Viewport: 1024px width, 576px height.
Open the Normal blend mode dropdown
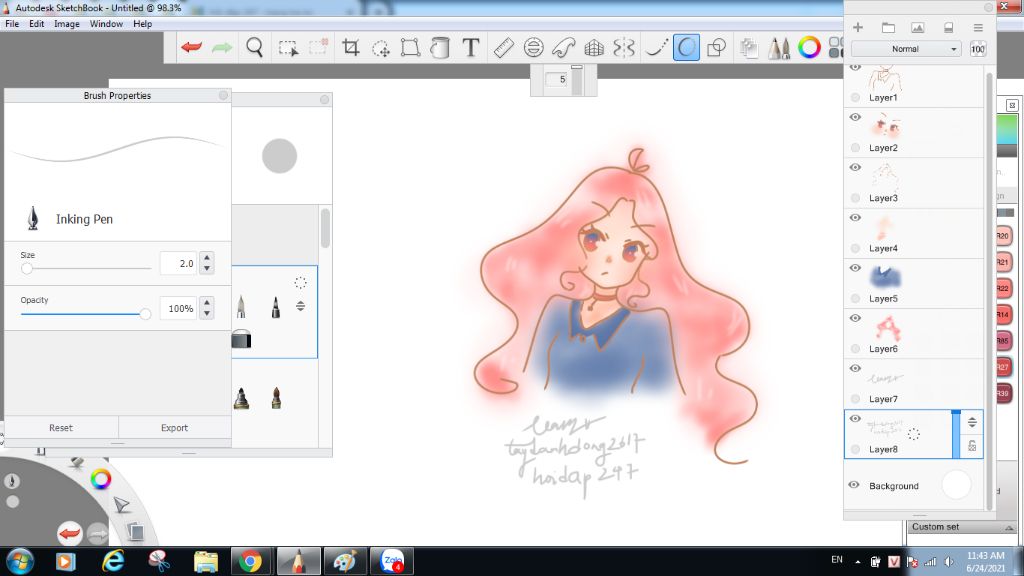(x=906, y=49)
